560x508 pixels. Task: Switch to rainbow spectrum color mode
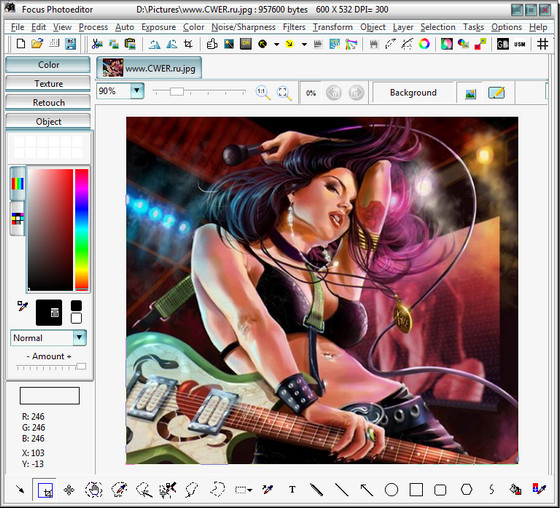tap(18, 184)
